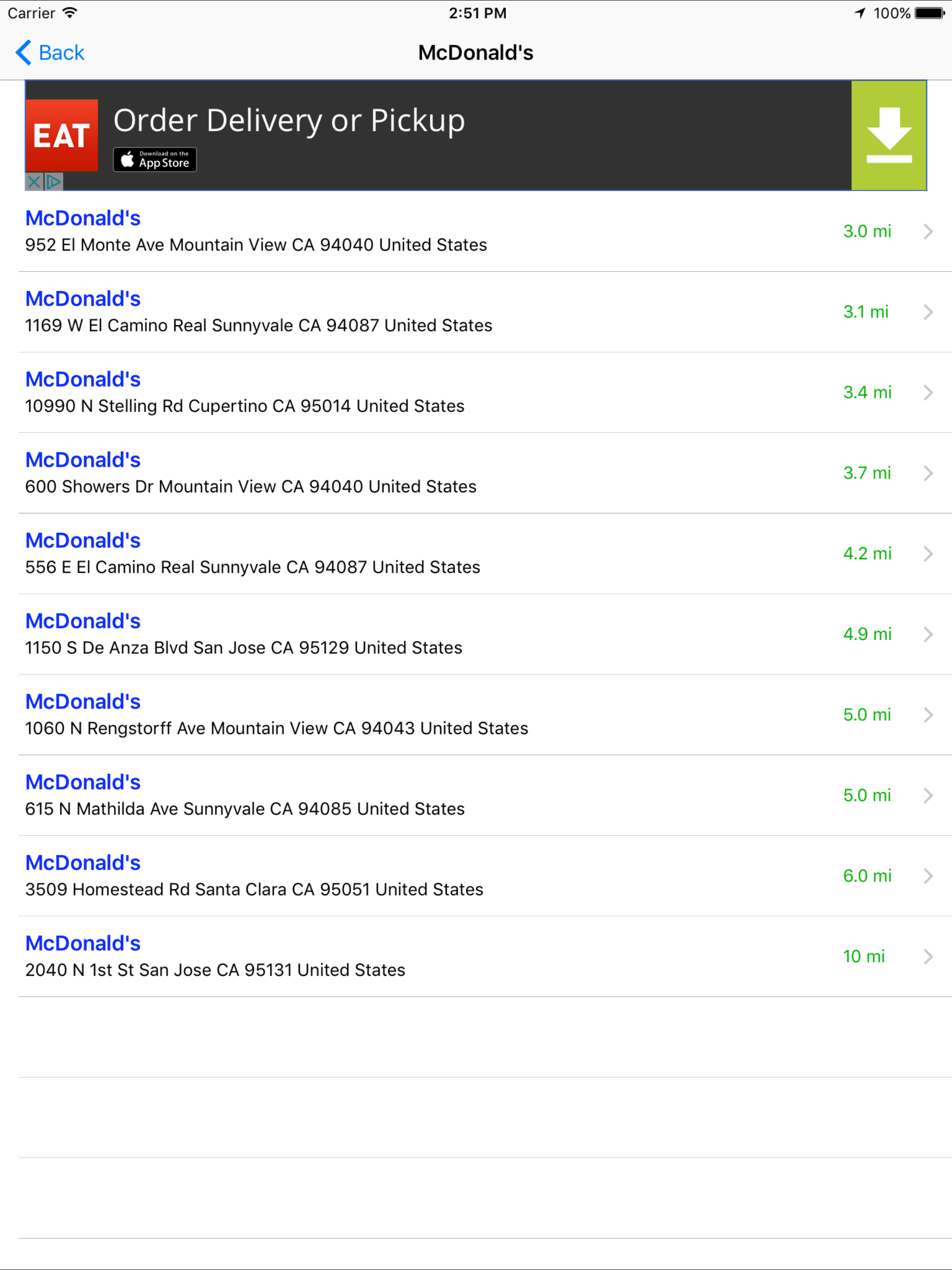Screen dimensions: 952x1270
Task: Select address 600 Showers Dr Mountain View
Action: coord(251,487)
